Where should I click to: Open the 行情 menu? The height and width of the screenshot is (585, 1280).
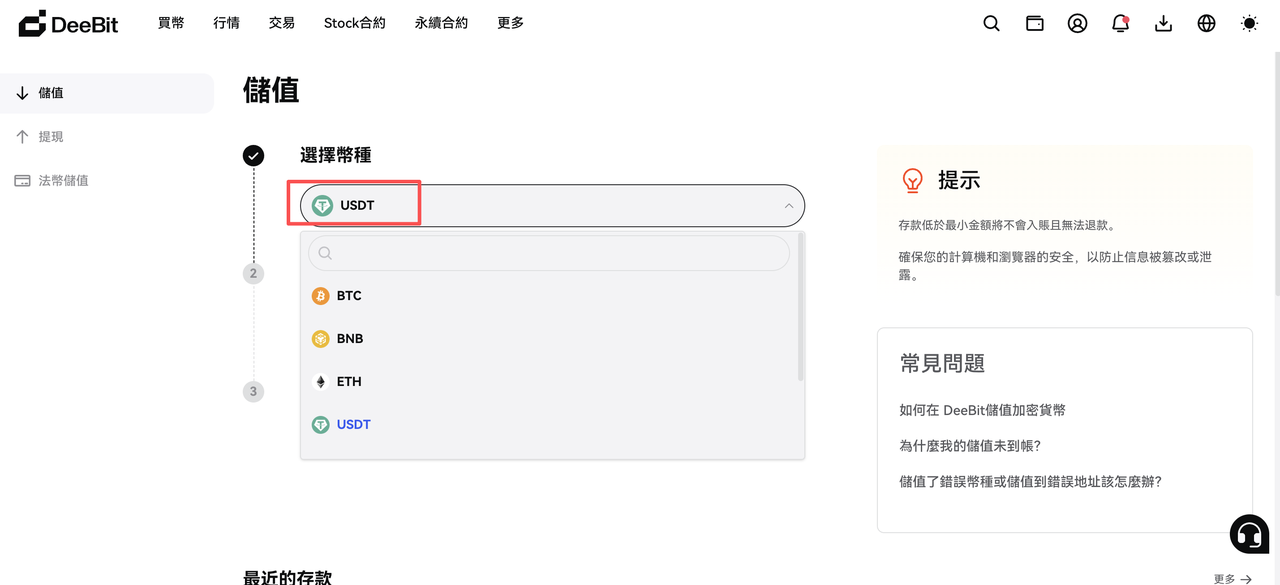pos(226,23)
